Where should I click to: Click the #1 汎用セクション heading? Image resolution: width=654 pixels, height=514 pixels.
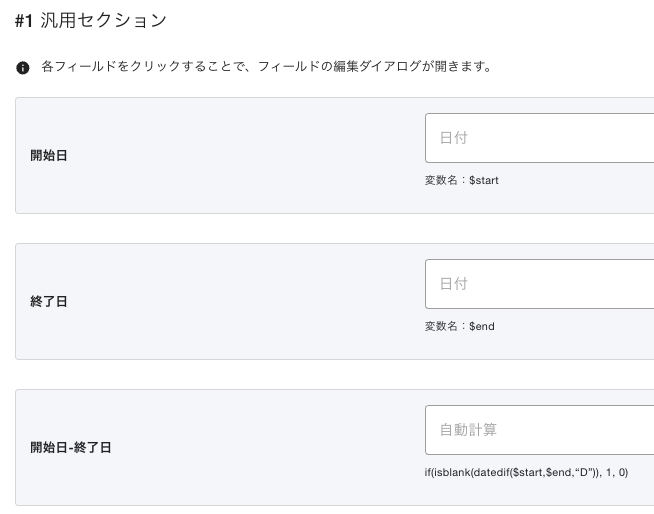tap(91, 20)
